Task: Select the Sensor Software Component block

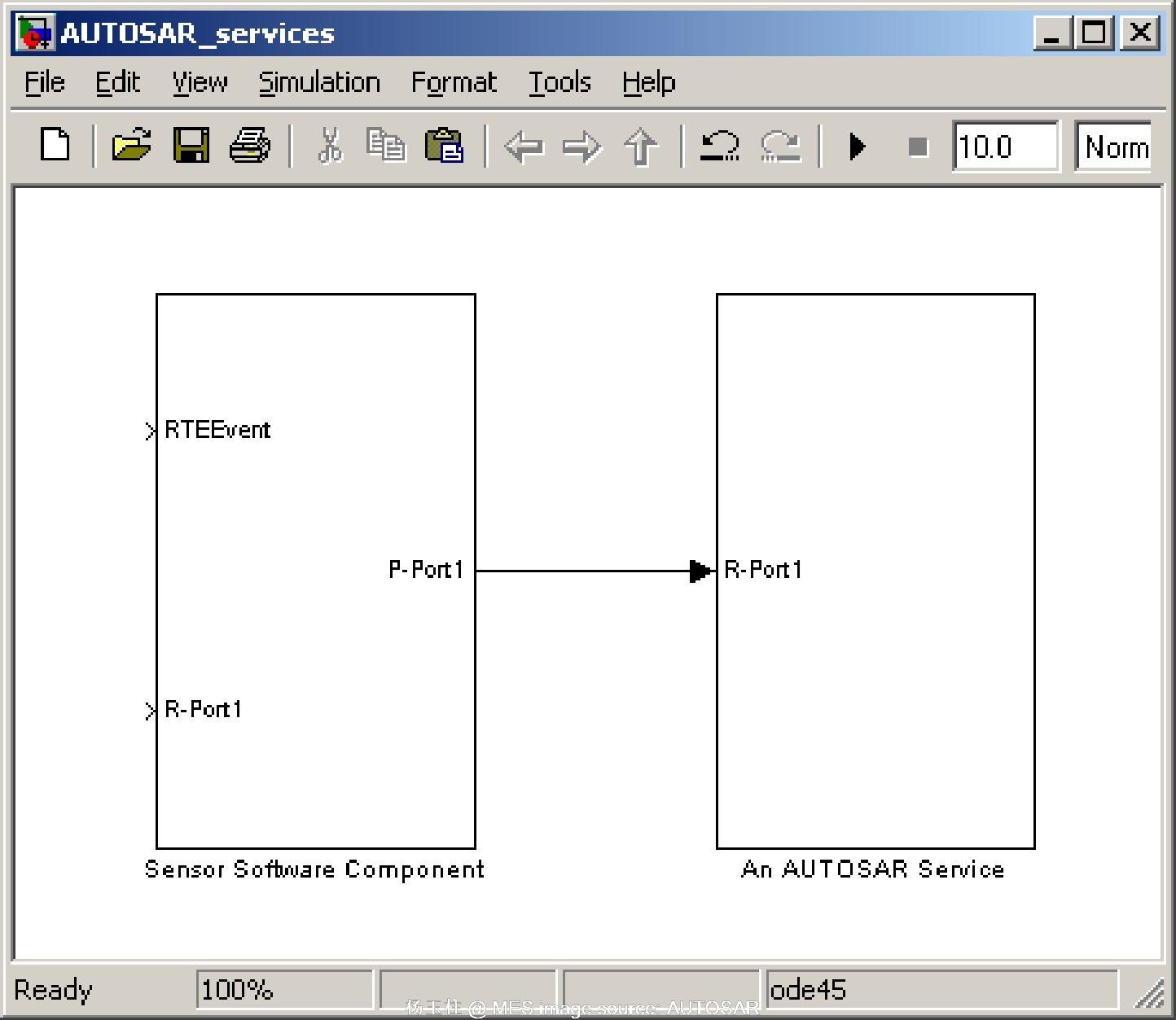Action: pyautogui.click(x=315, y=570)
